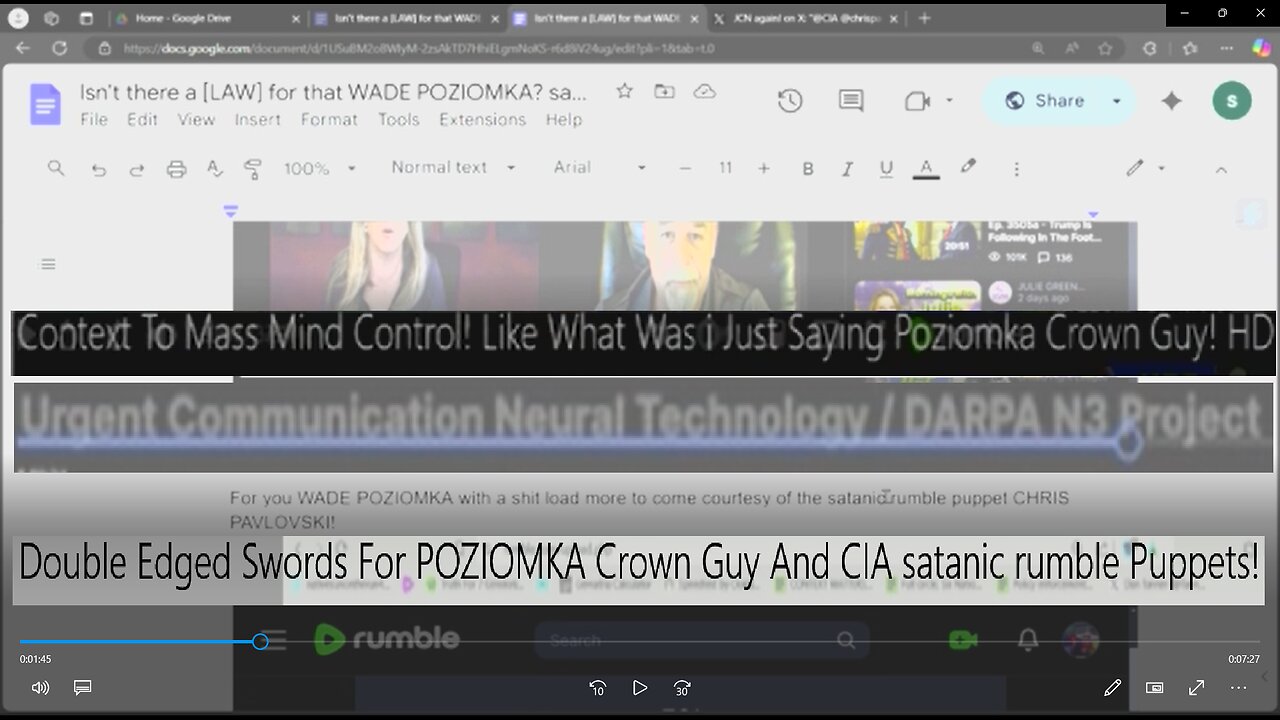Skip forward 30 seconds
The image size is (1280, 720).
[682, 688]
